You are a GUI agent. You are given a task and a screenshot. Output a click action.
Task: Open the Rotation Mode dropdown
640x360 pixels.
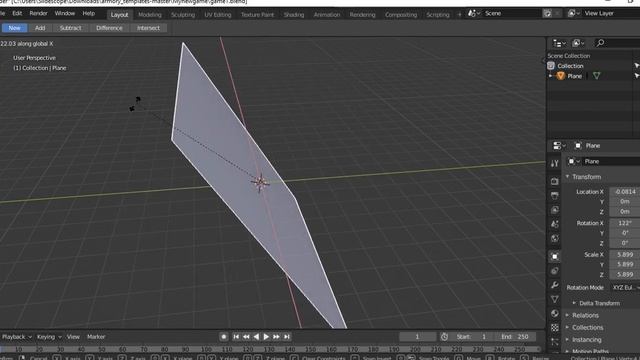(625, 287)
